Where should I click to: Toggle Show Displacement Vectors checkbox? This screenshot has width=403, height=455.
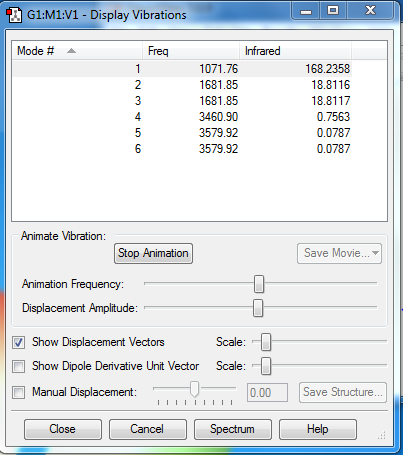(18, 342)
